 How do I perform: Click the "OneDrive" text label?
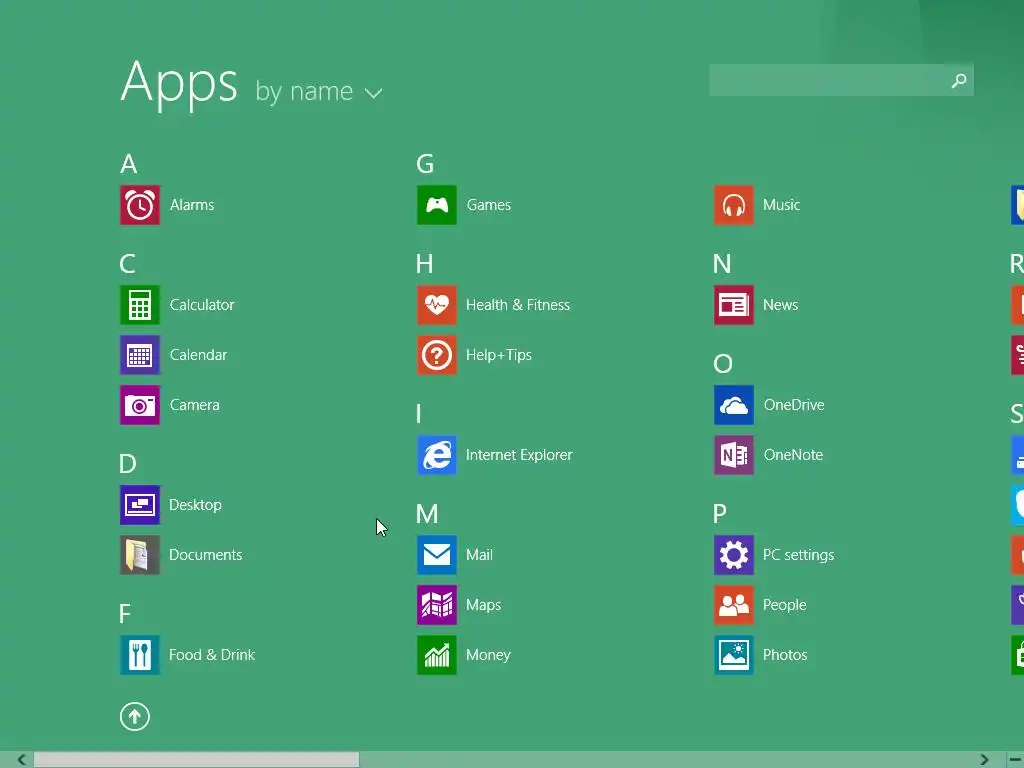click(794, 405)
